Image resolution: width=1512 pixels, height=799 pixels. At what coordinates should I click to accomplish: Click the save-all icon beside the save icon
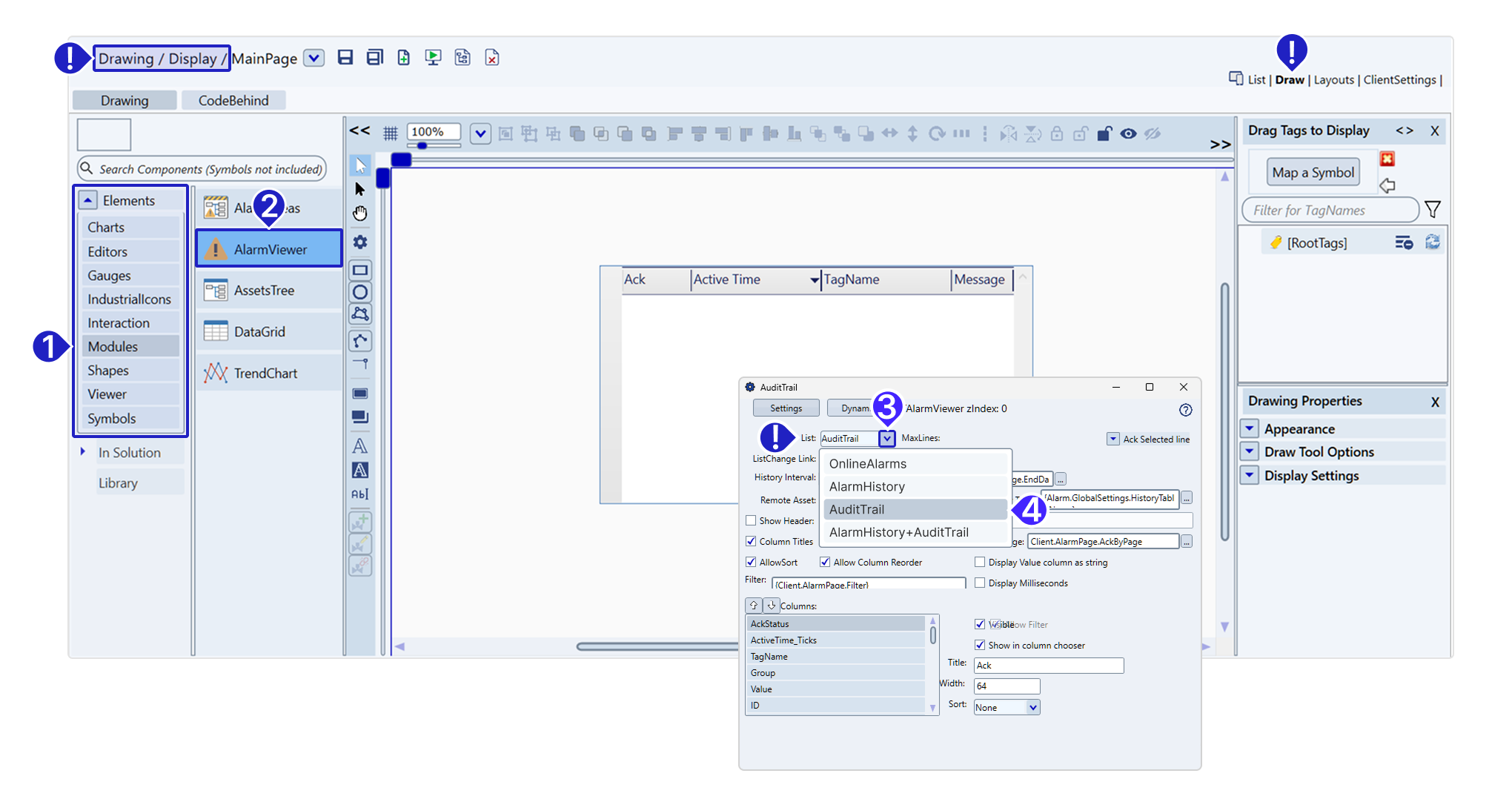click(374, 58)
